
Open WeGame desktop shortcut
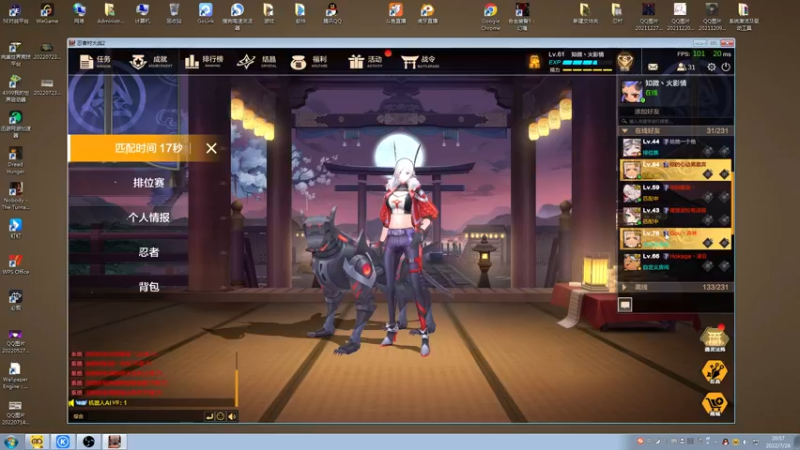point(47,14)
